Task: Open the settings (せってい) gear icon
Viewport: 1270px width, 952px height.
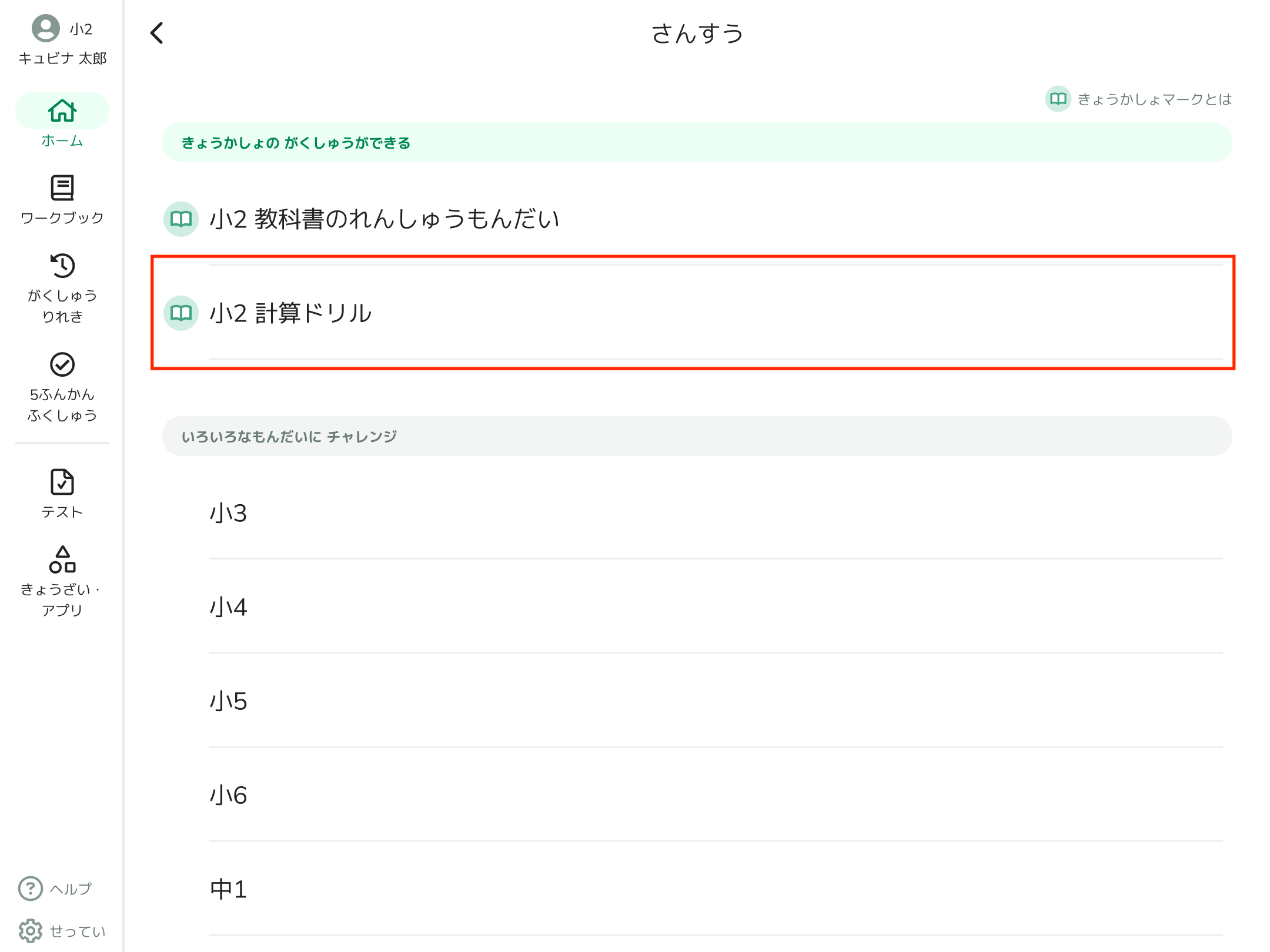Action: point(31,931)
